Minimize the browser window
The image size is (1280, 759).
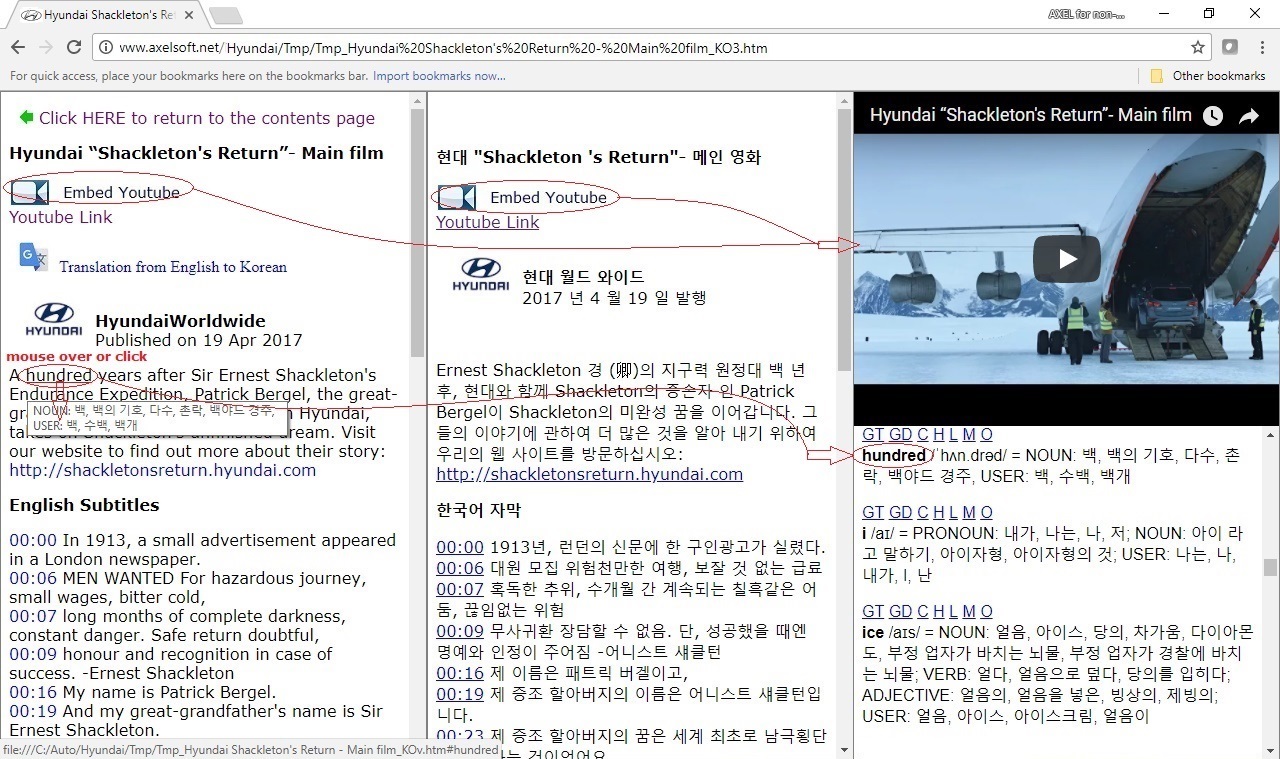[1163, 14]
